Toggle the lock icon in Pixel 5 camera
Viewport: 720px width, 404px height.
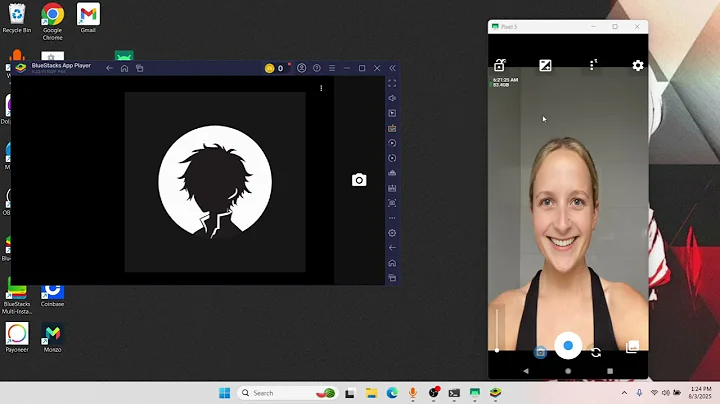[500, 65]
